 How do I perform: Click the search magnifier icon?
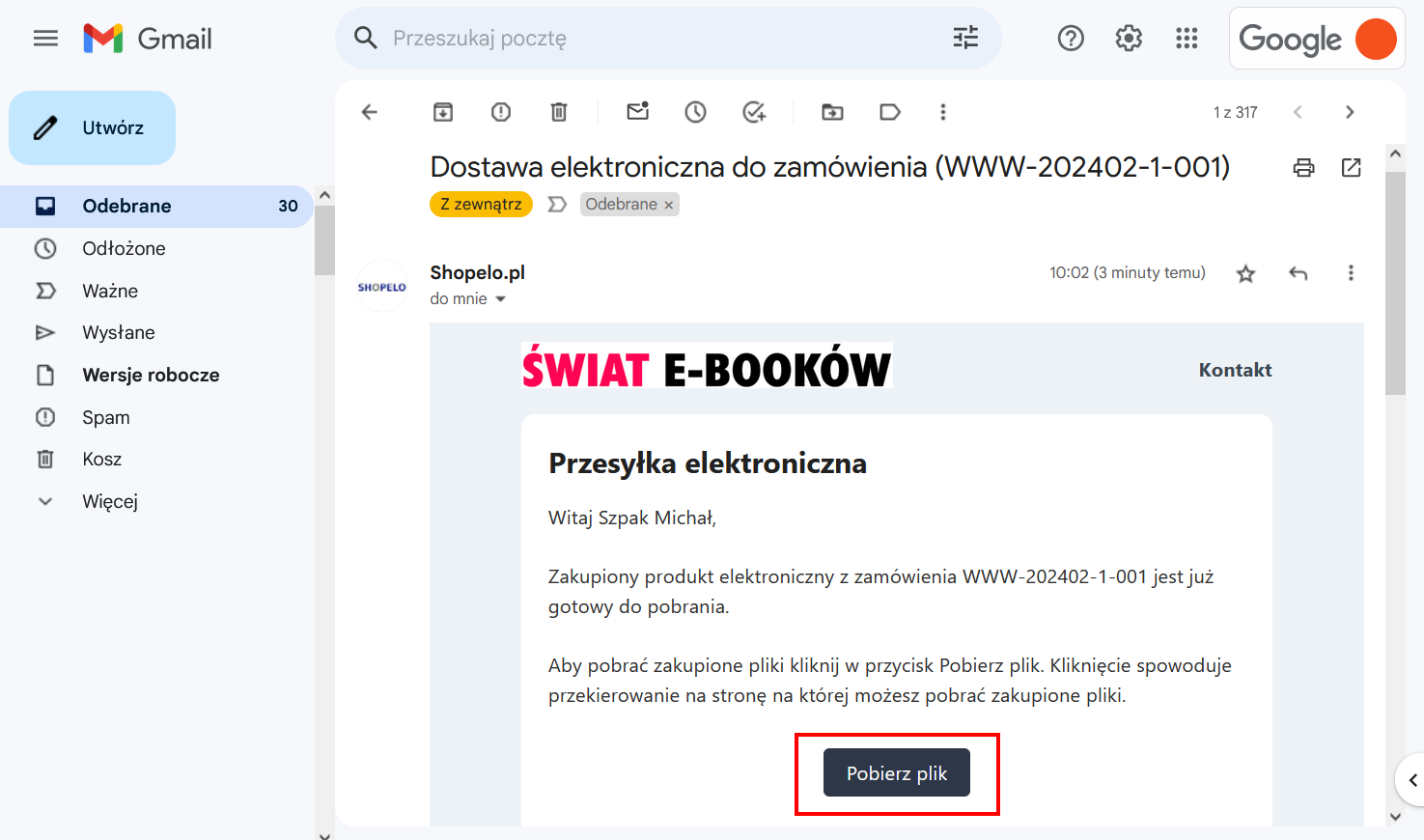(365, 39)
